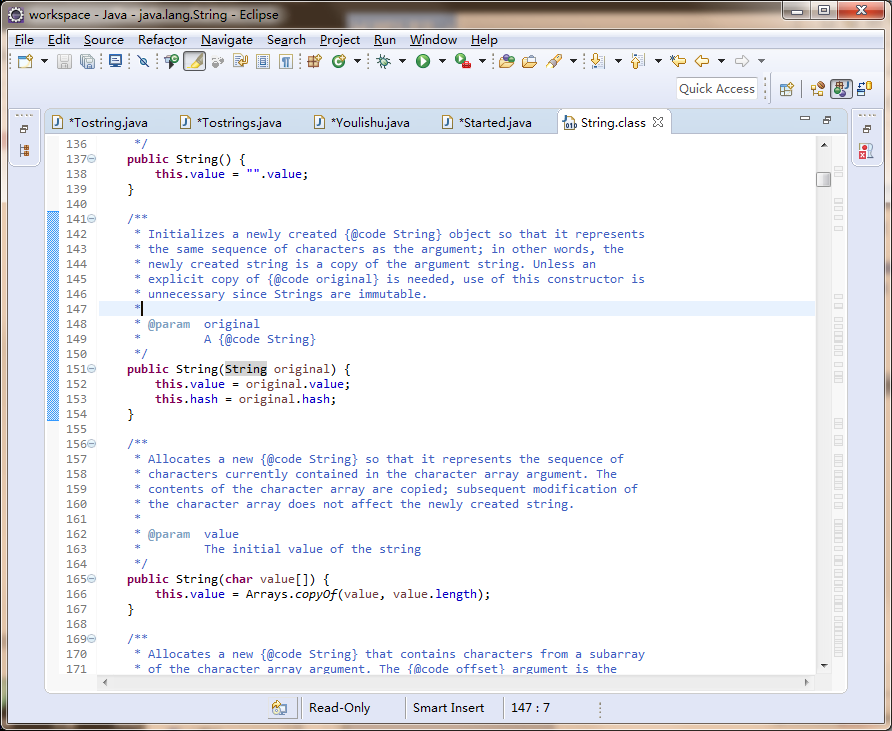This screenshot has width=892, height=731.
Task: Expand the Run dropdown arrow
Action: [442, 61]
